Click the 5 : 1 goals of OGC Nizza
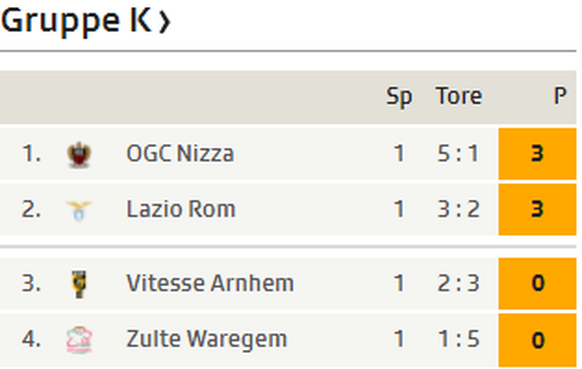The width and height of the screenshot is (582, 369). click(x=458, y=153)
